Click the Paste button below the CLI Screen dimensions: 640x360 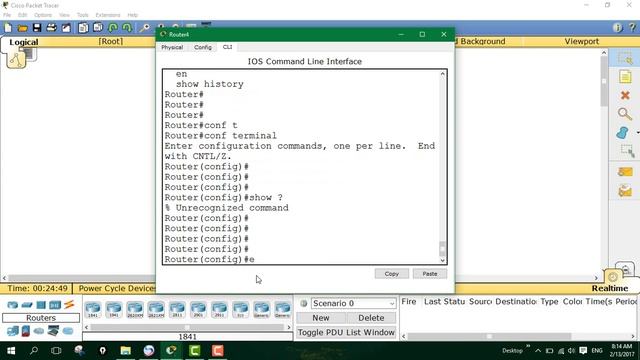[430, 274]
